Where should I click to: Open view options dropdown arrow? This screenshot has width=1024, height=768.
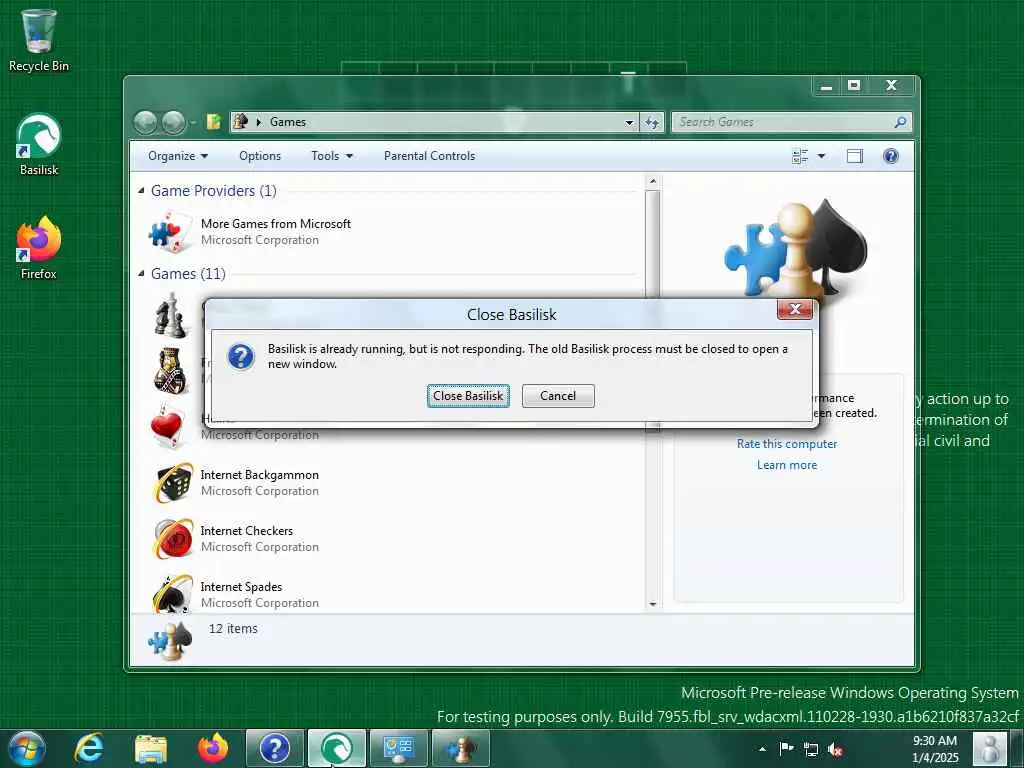click(822, 156)
